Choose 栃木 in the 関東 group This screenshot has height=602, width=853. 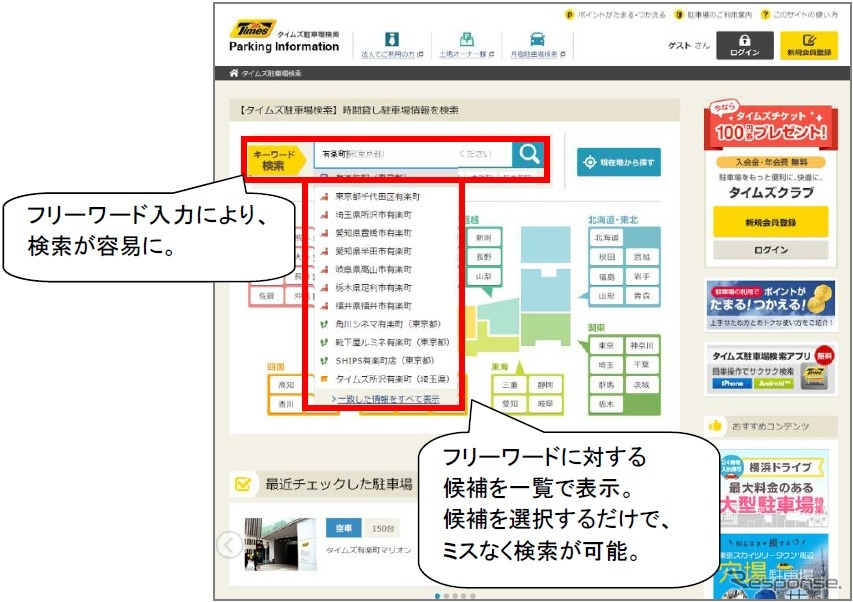(x=606, y=405)
